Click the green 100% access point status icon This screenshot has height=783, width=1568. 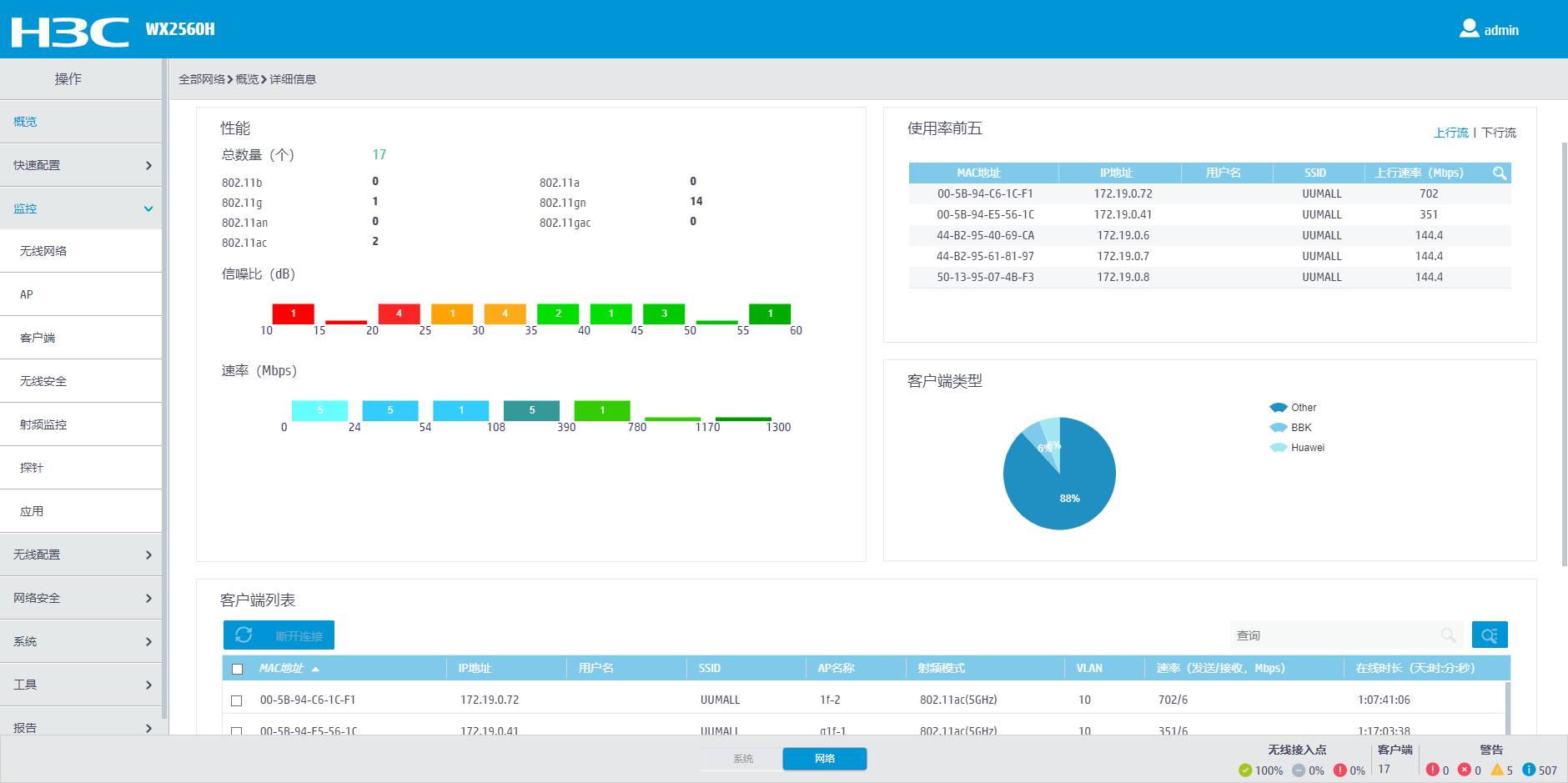1245,770
